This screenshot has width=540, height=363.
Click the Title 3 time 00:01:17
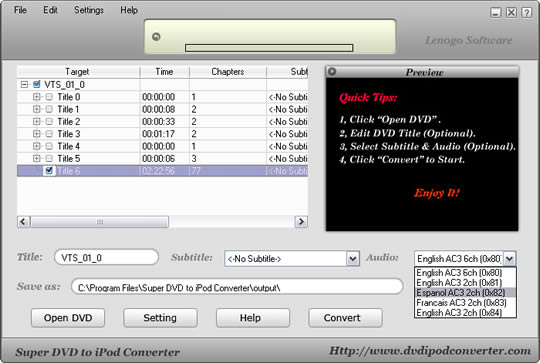pos(158,134)
